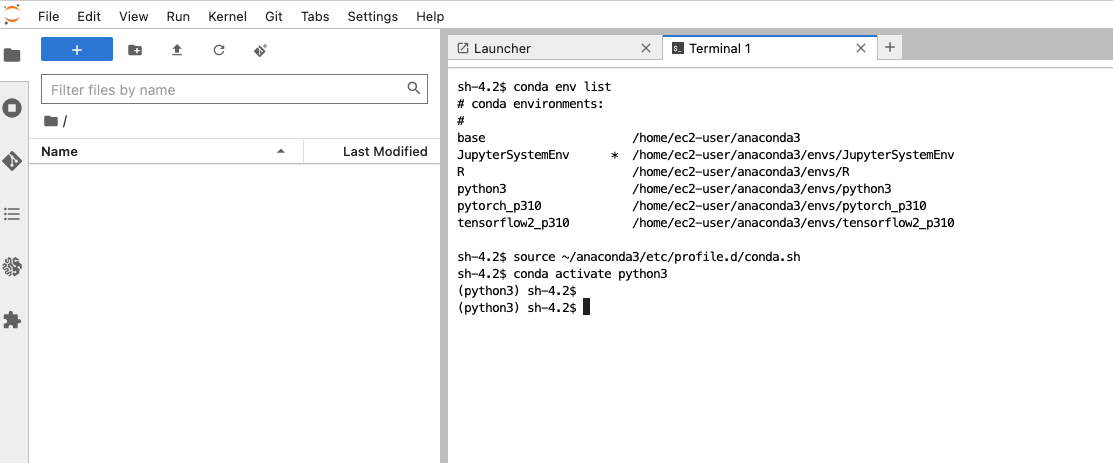Click the blue New Launcher plus button

[77, 50]
